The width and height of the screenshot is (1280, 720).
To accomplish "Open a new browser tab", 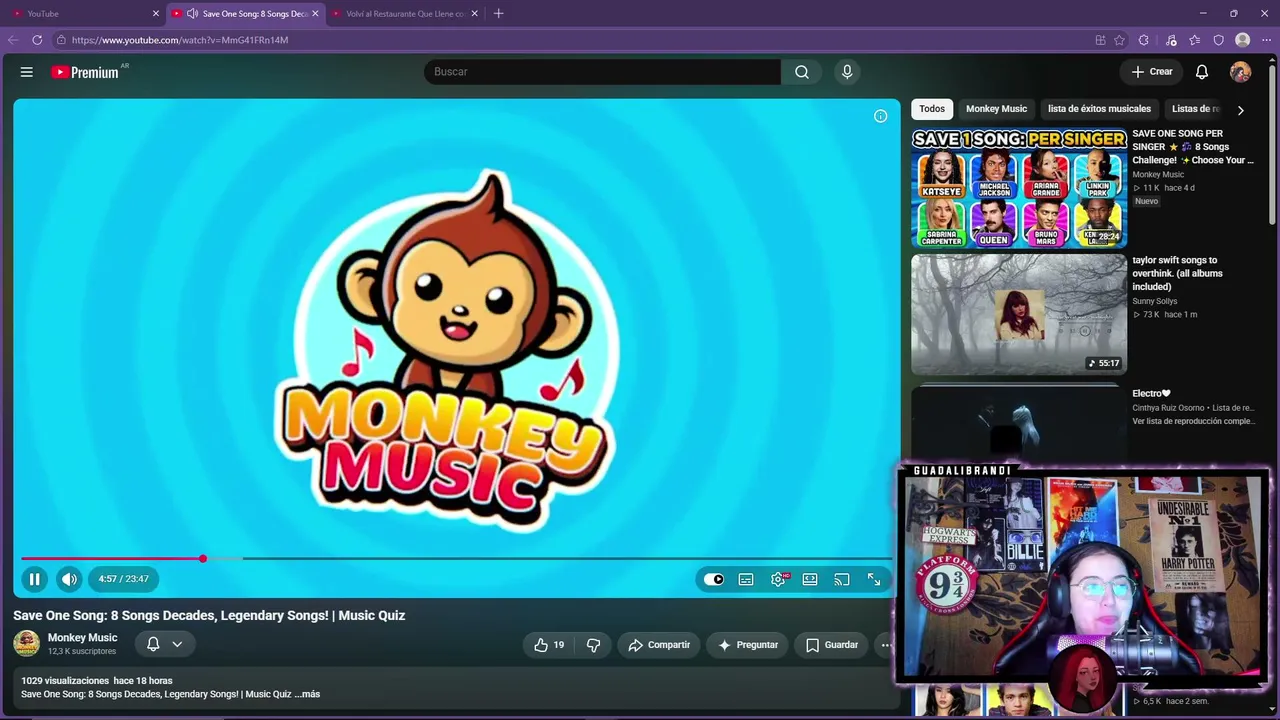I will point(499,14).
